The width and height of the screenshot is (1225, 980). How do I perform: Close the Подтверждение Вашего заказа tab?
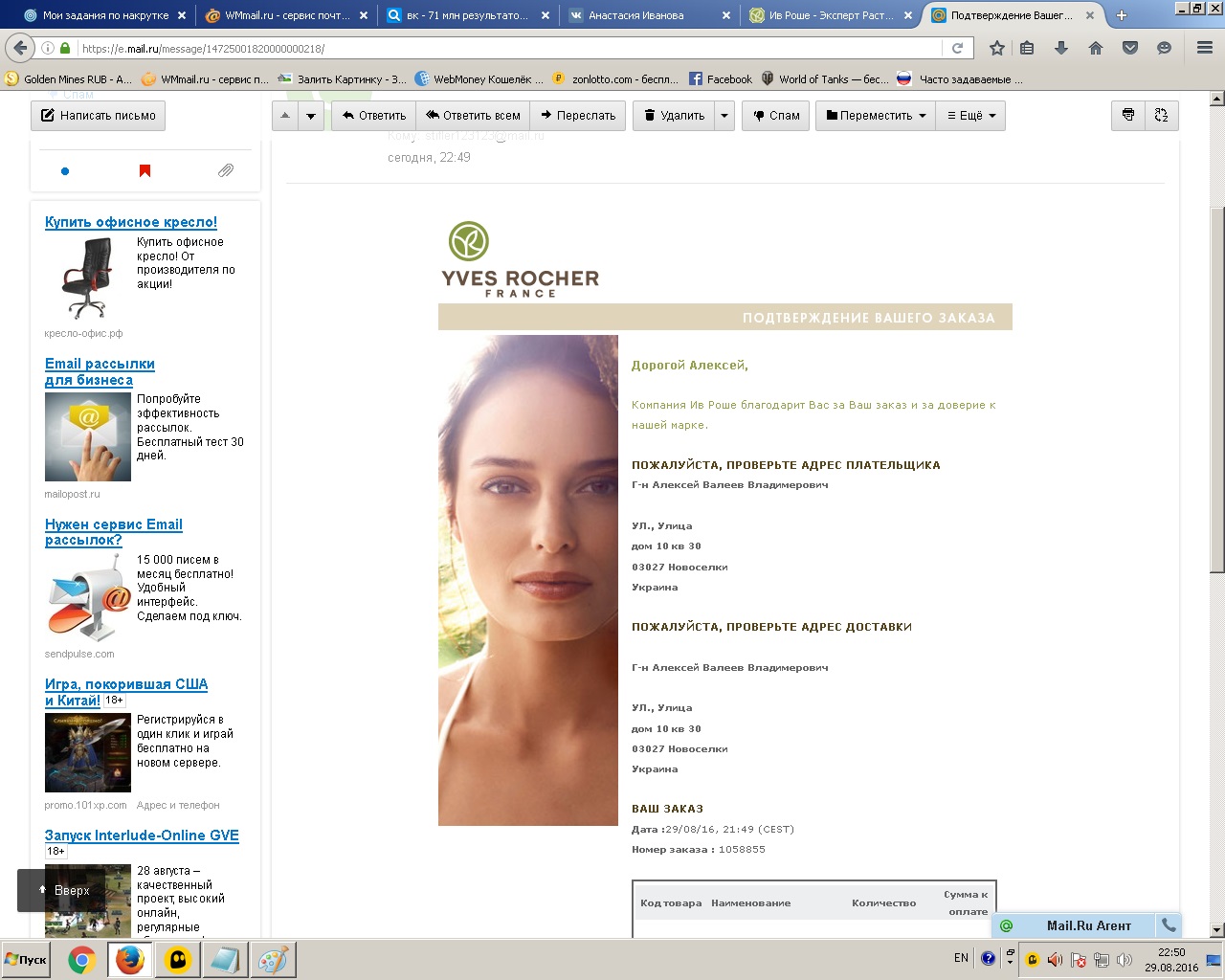pyautogui.click(x=1089, y=15)
